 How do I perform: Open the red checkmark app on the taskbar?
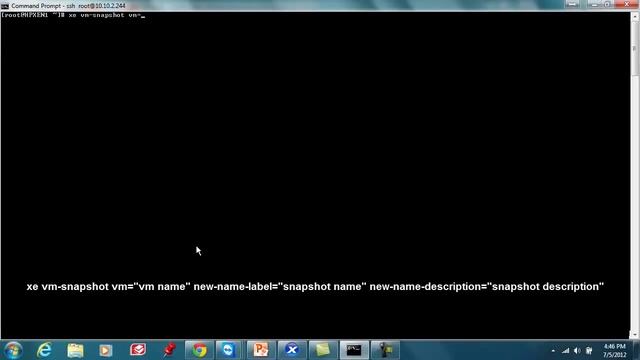click(x=138, y=350)
